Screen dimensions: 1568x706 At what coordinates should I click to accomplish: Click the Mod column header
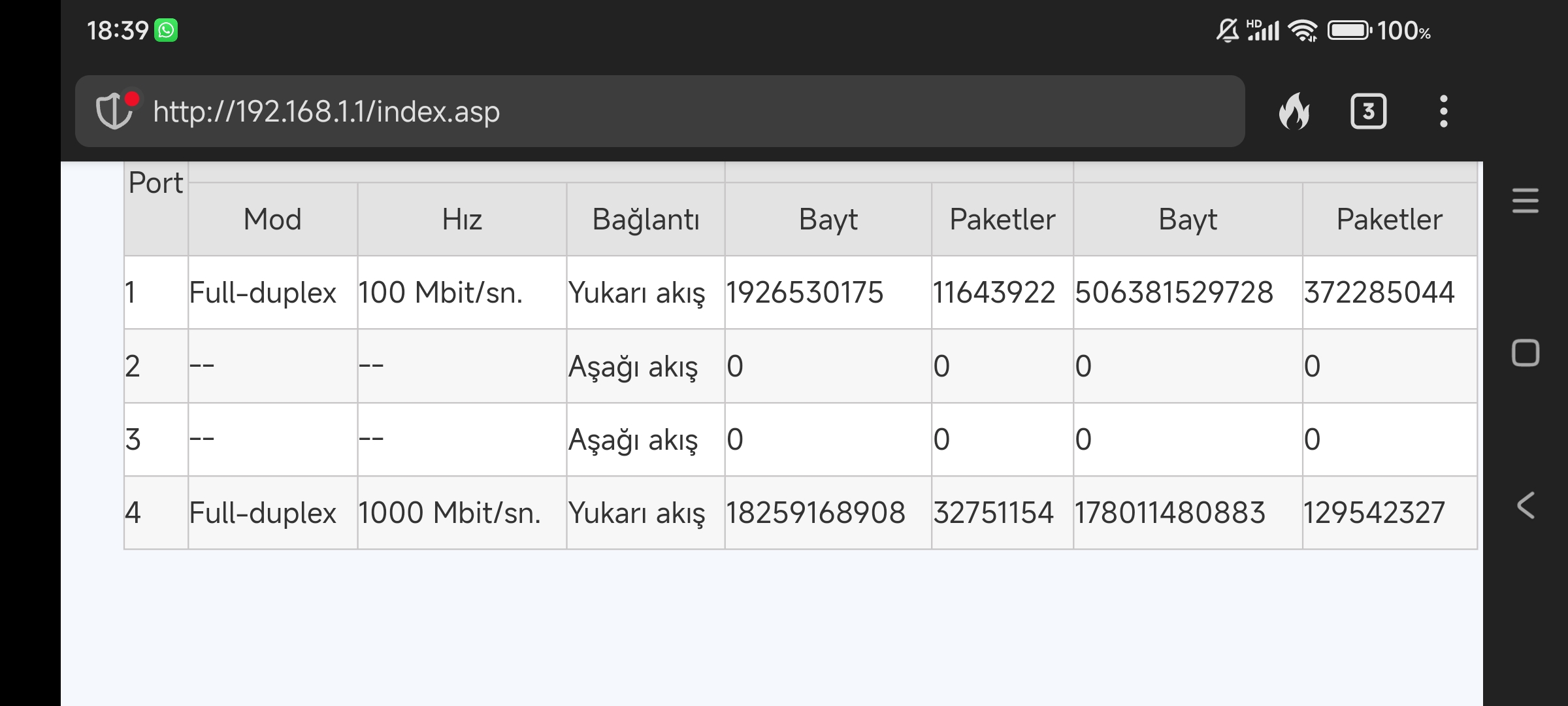tap(272, 219)
